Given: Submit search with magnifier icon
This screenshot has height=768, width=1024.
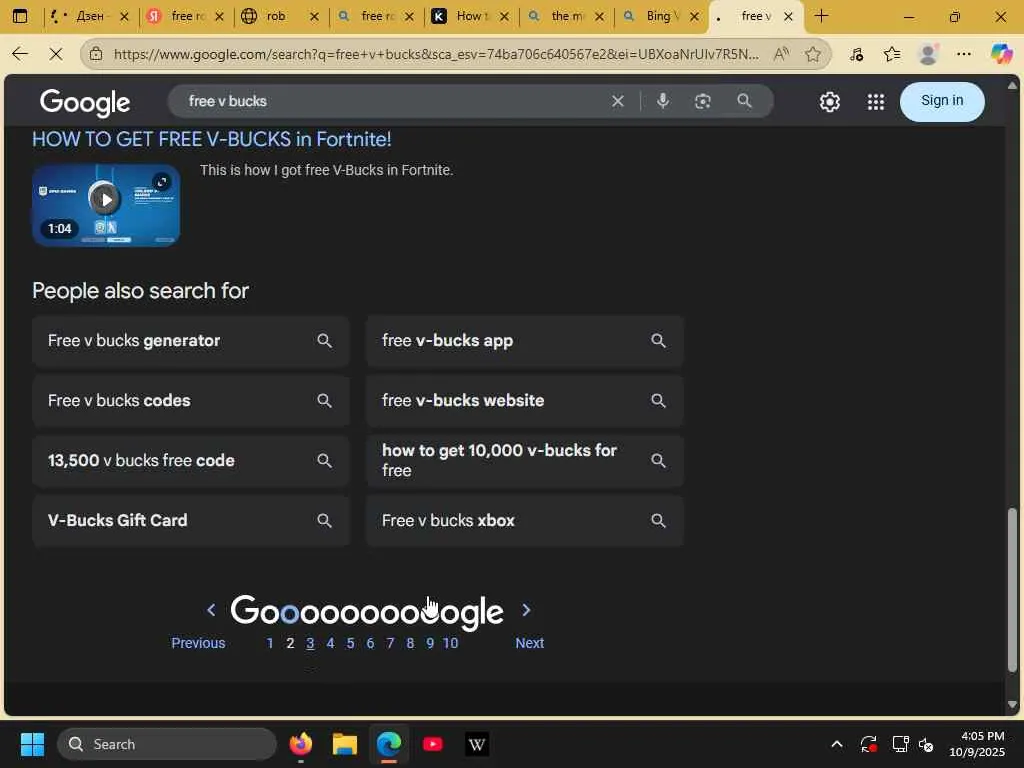Looking at the screenshot, I should 744,101.
